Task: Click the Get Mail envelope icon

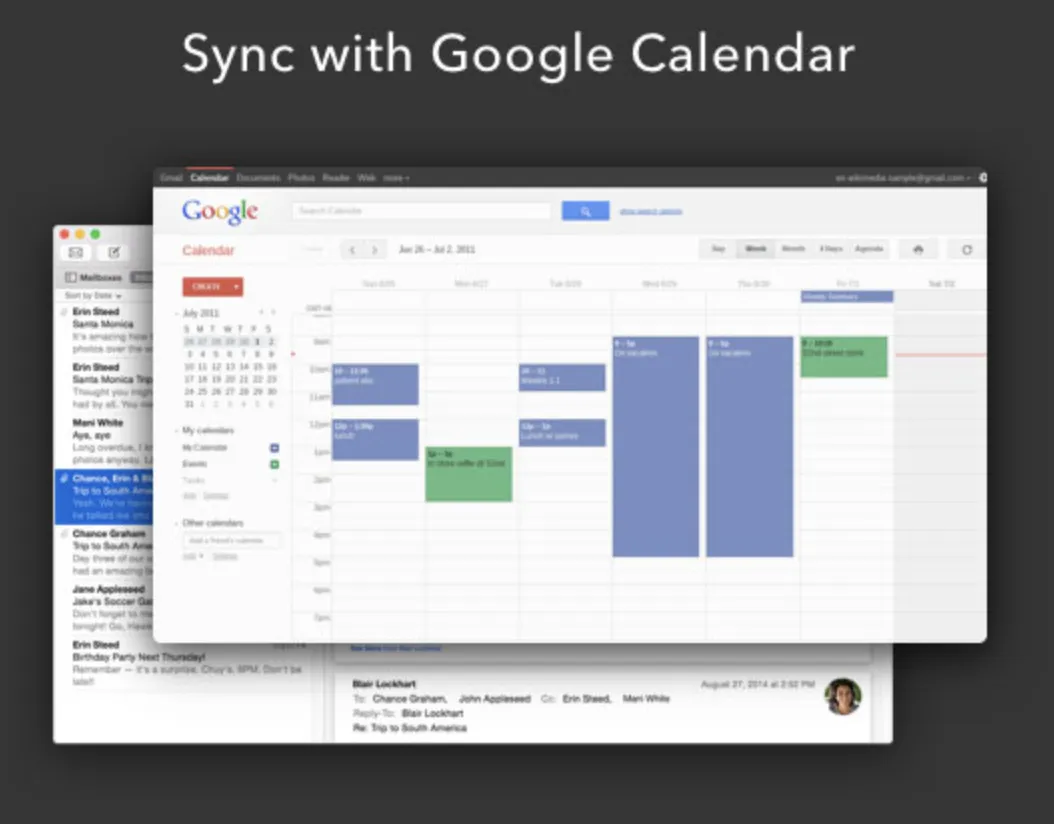Action: coord(76,253)
